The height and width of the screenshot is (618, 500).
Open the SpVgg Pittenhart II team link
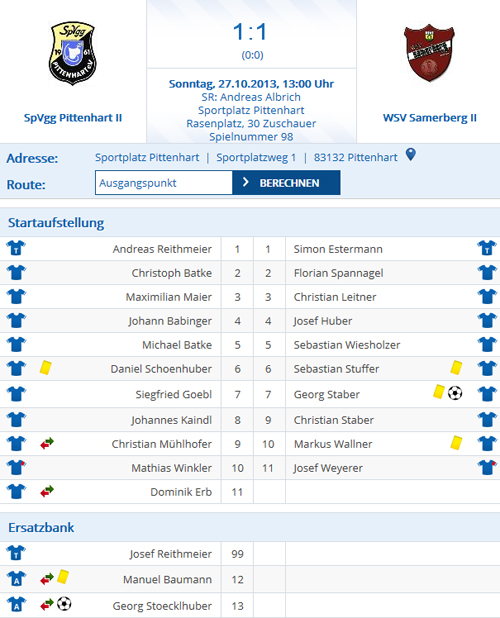[x=73, y=118]
